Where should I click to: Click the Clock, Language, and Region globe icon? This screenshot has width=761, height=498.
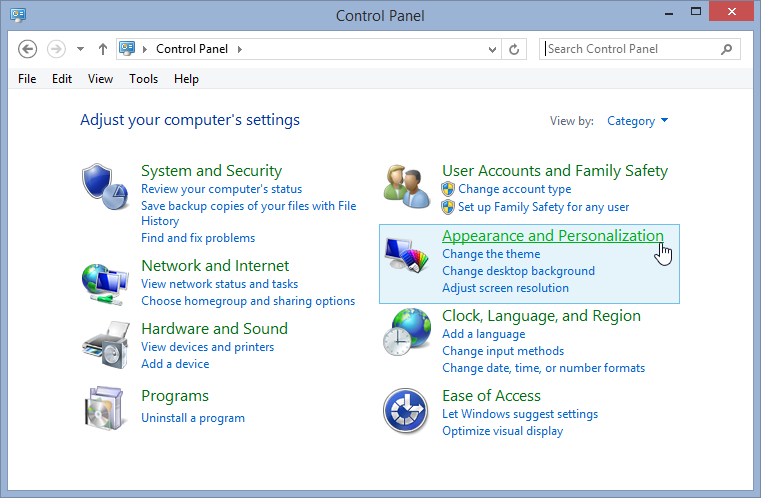407,332
